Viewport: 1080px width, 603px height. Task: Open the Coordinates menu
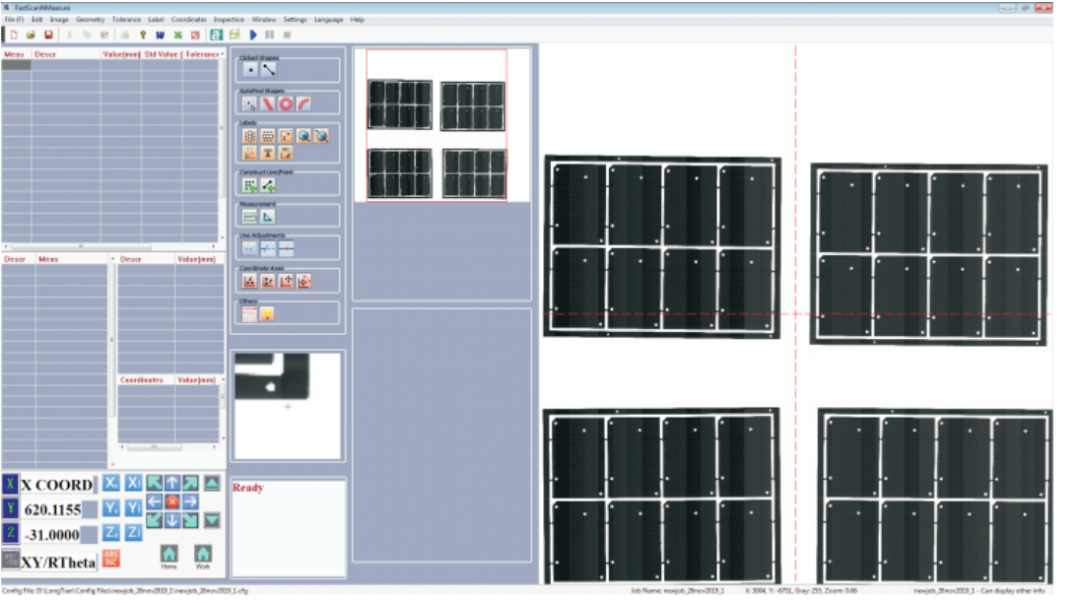tap(189, 19)
